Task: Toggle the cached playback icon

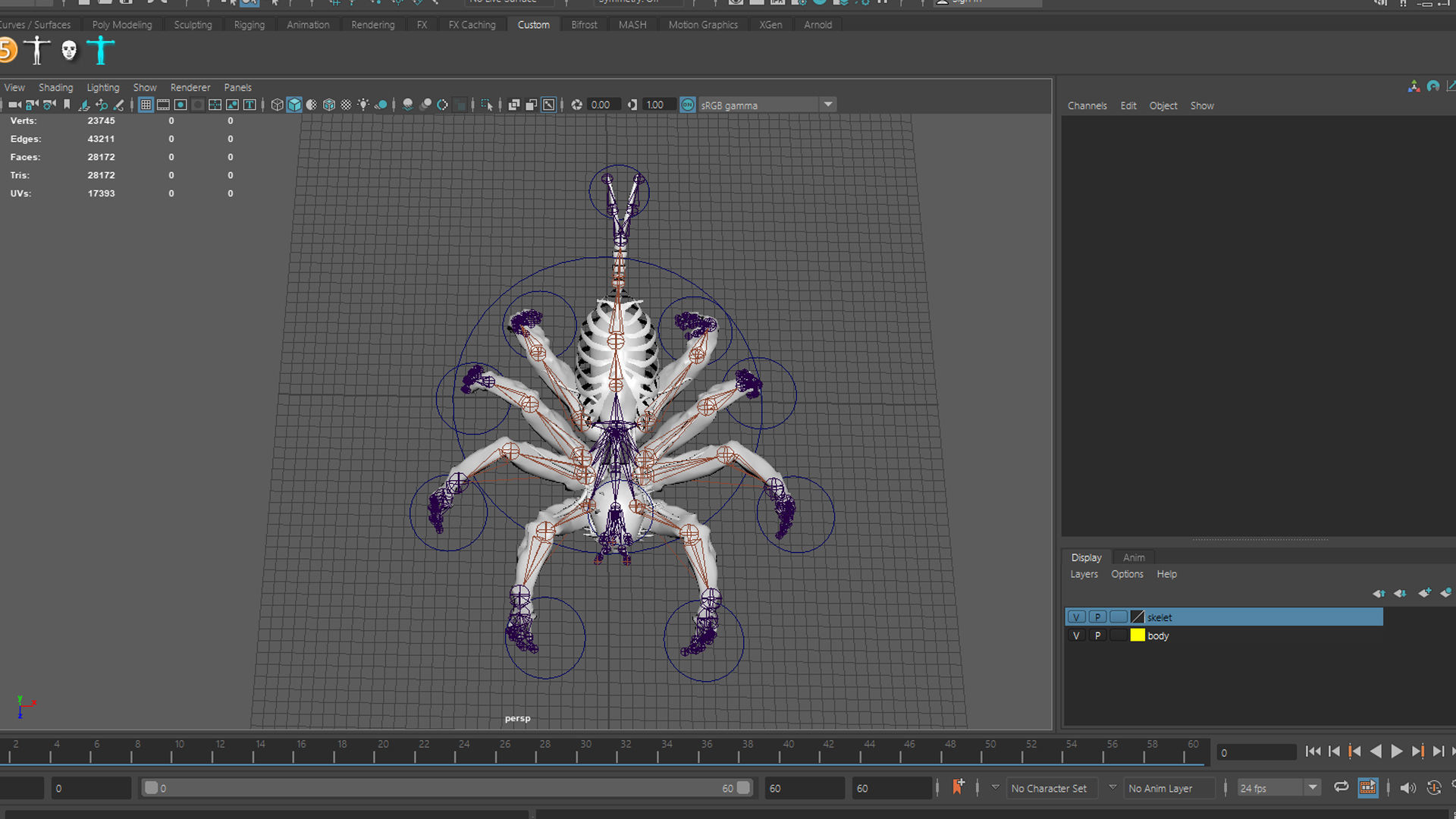Action: 1367,787
